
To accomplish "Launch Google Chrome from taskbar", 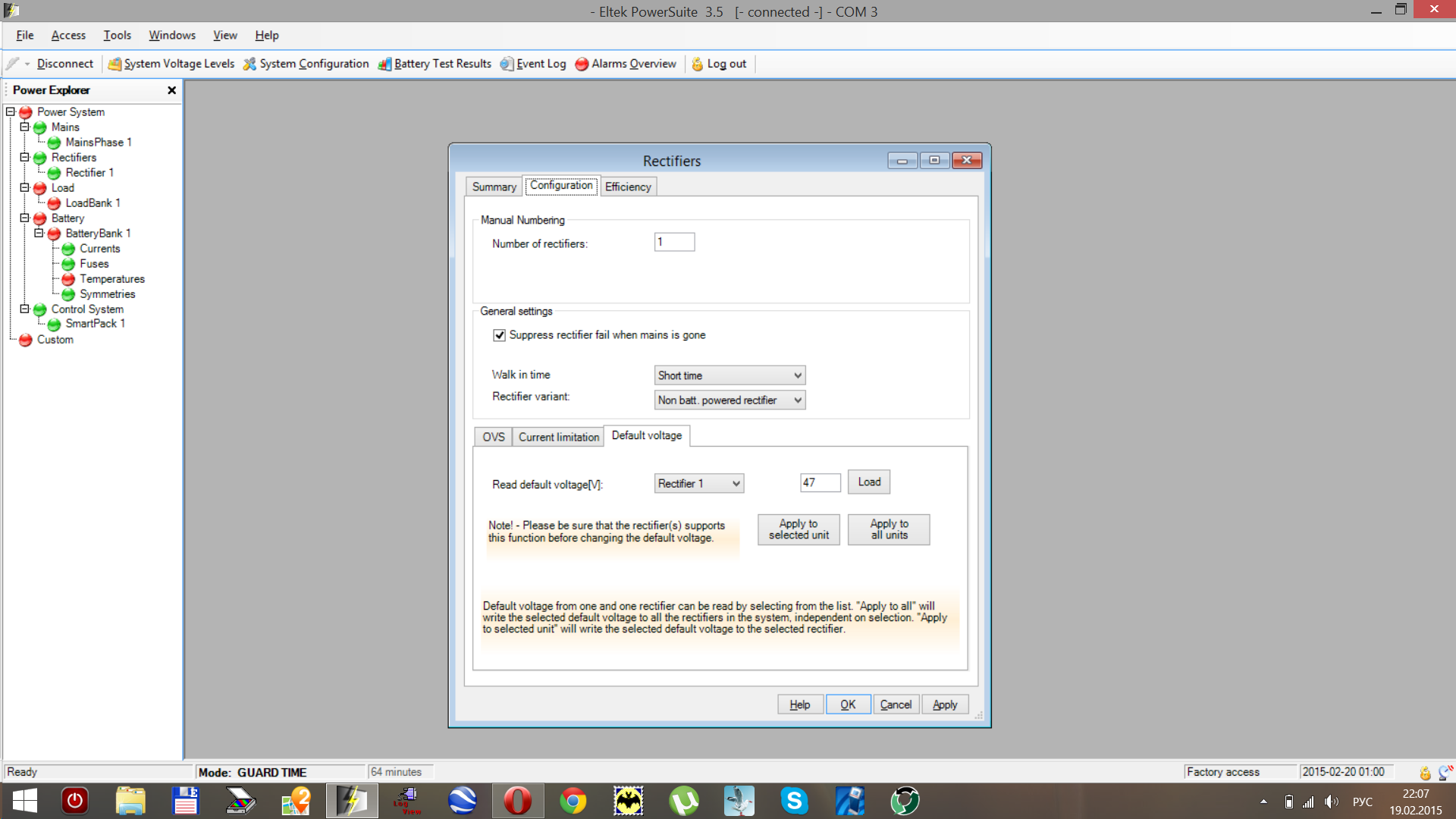I will pos(573,801).
